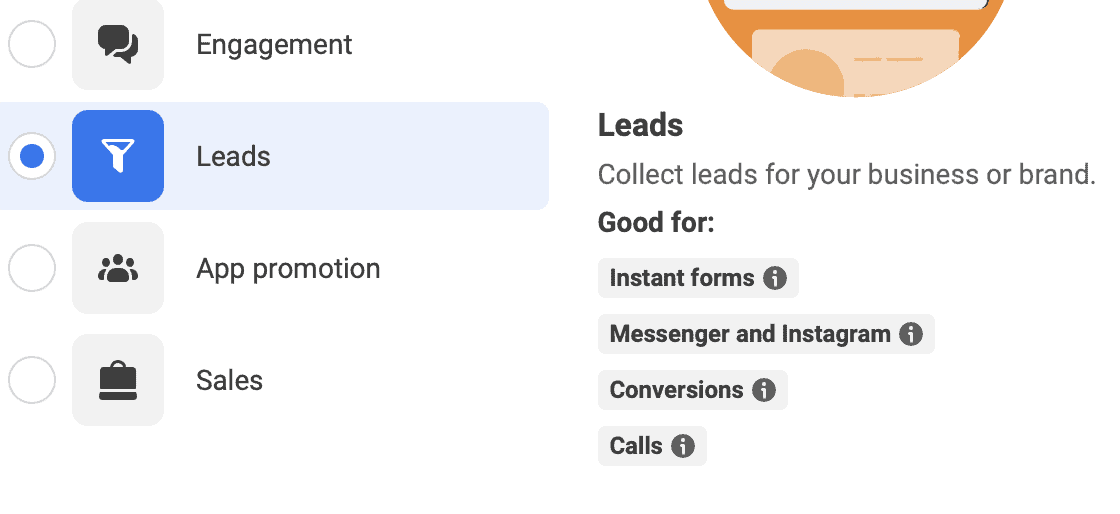
Task: Select the Sales radio button
Action: [x=32, y=380]
